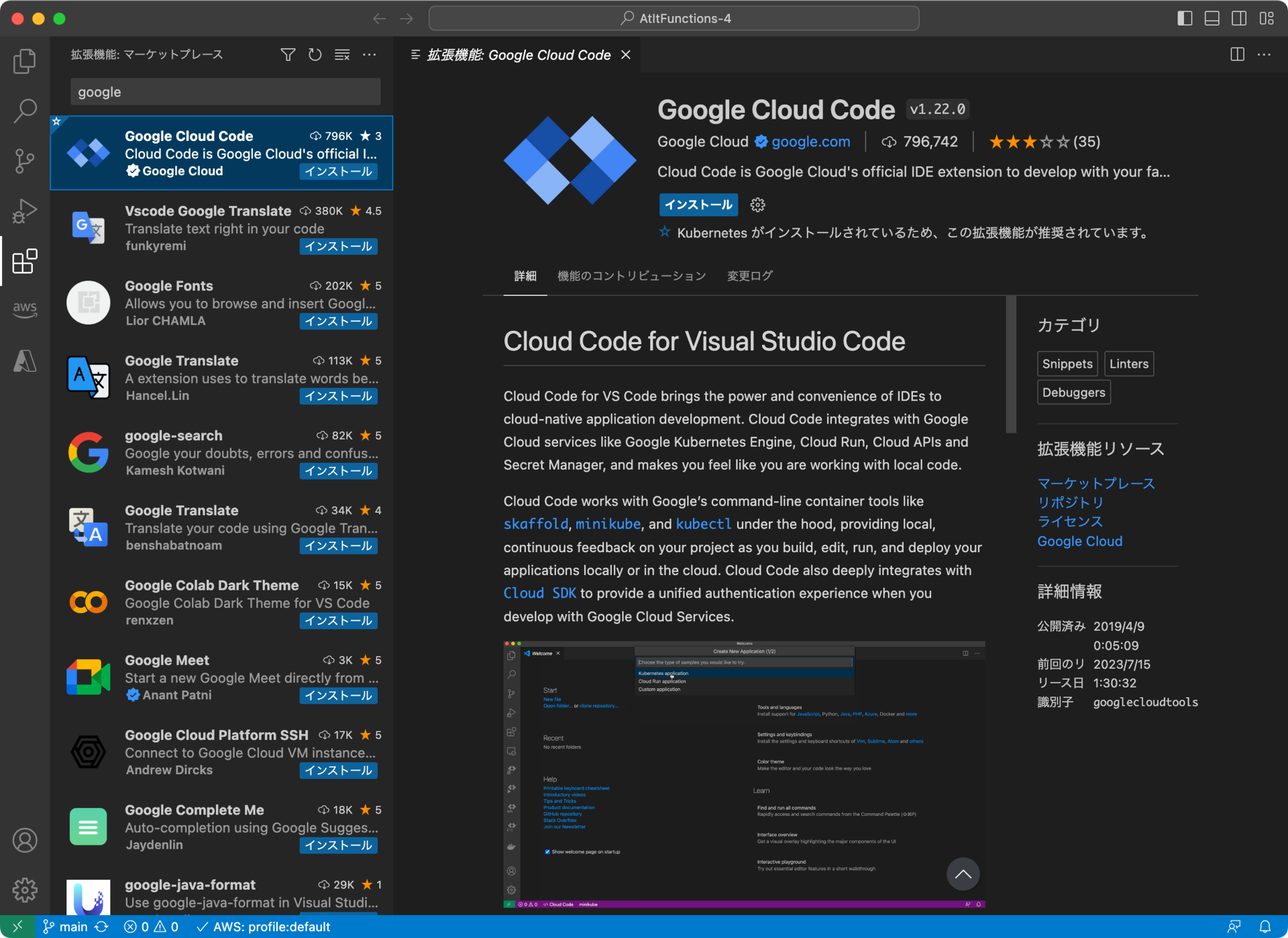The width and height of the screenshot is (1288, 938).
Task: Open the Search view
Action: [25, 111]
